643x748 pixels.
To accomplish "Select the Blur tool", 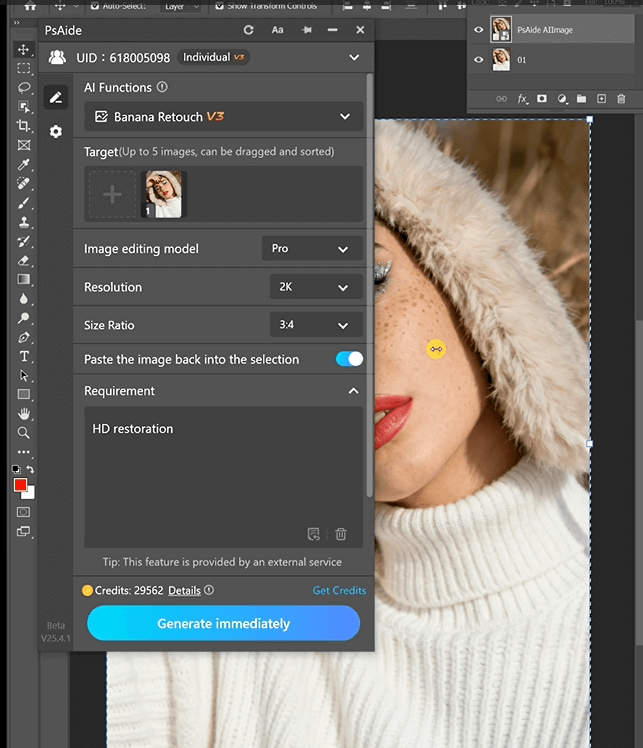I will (23, 299).
